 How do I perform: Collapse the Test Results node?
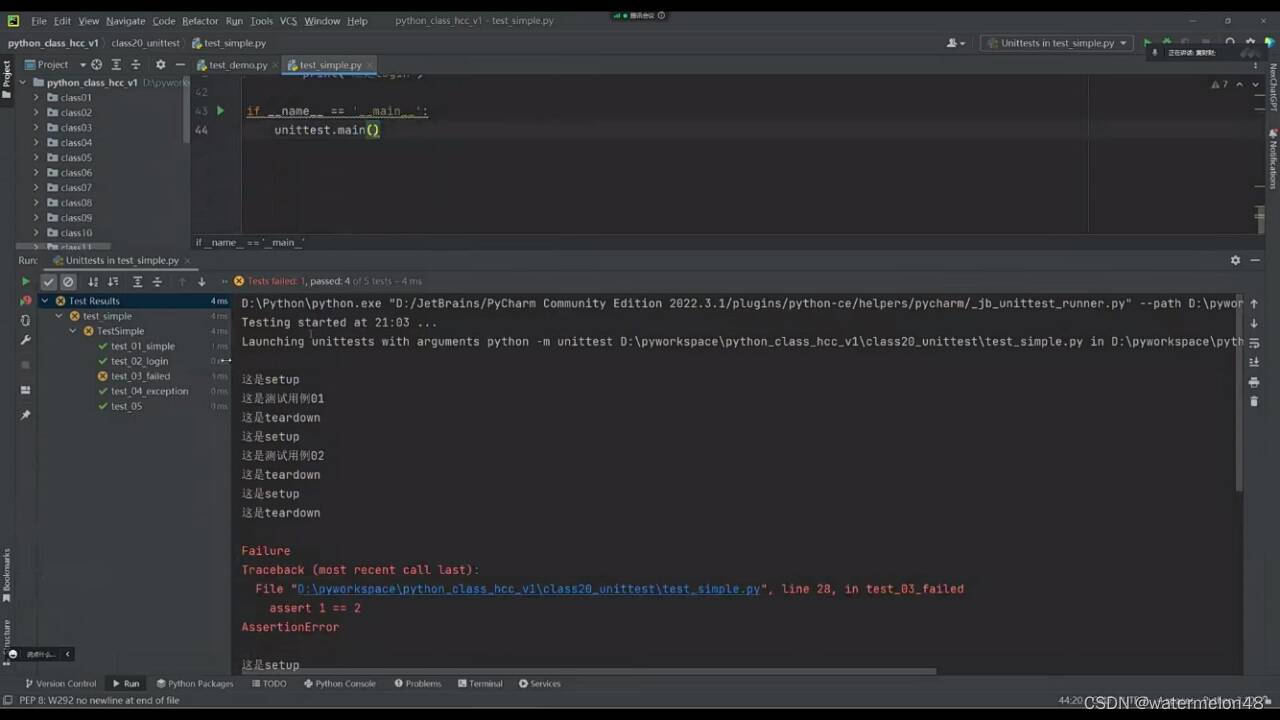point(45,301)
